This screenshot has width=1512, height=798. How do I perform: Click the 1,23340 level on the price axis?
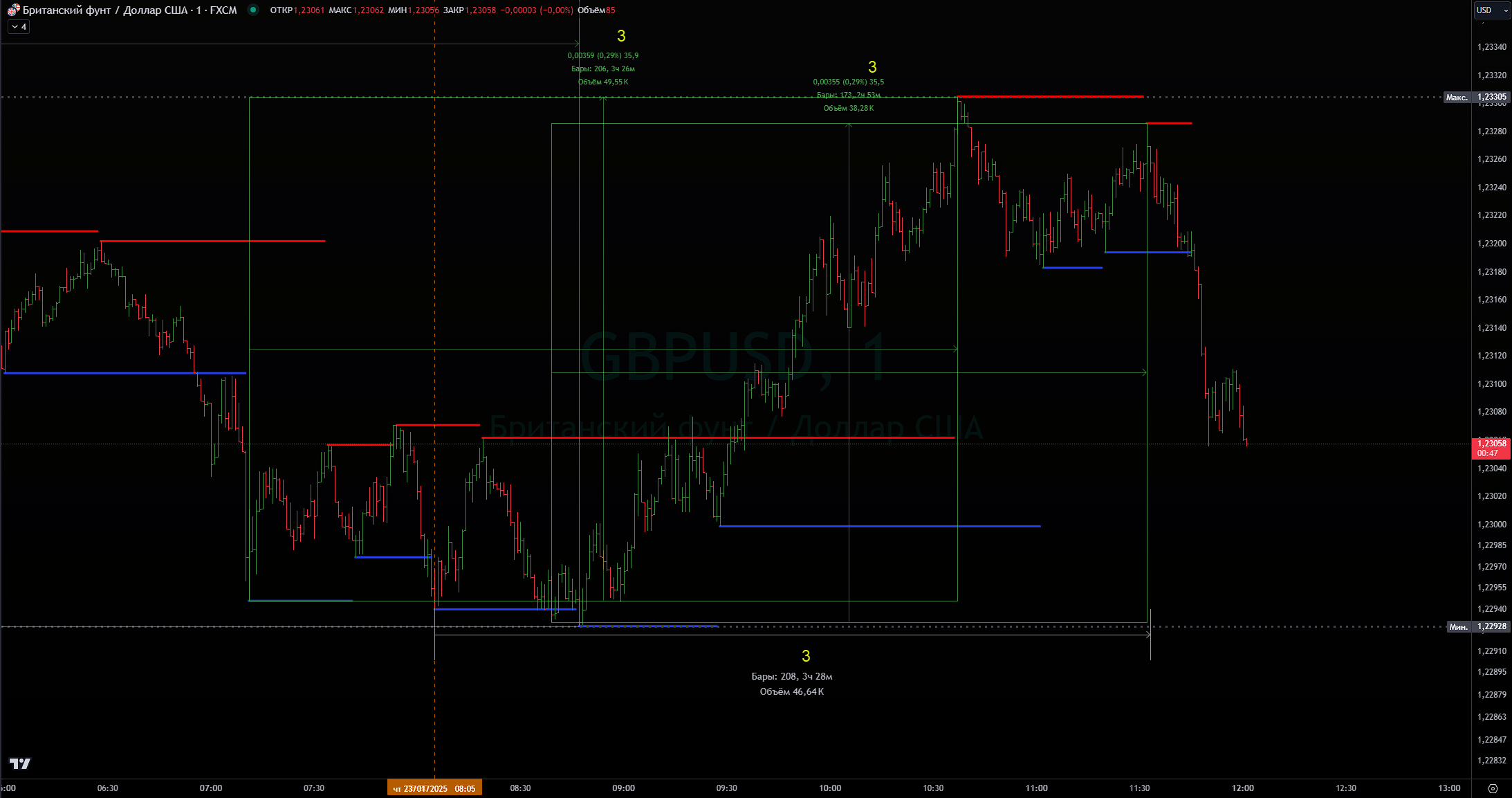click(1491, 47)
